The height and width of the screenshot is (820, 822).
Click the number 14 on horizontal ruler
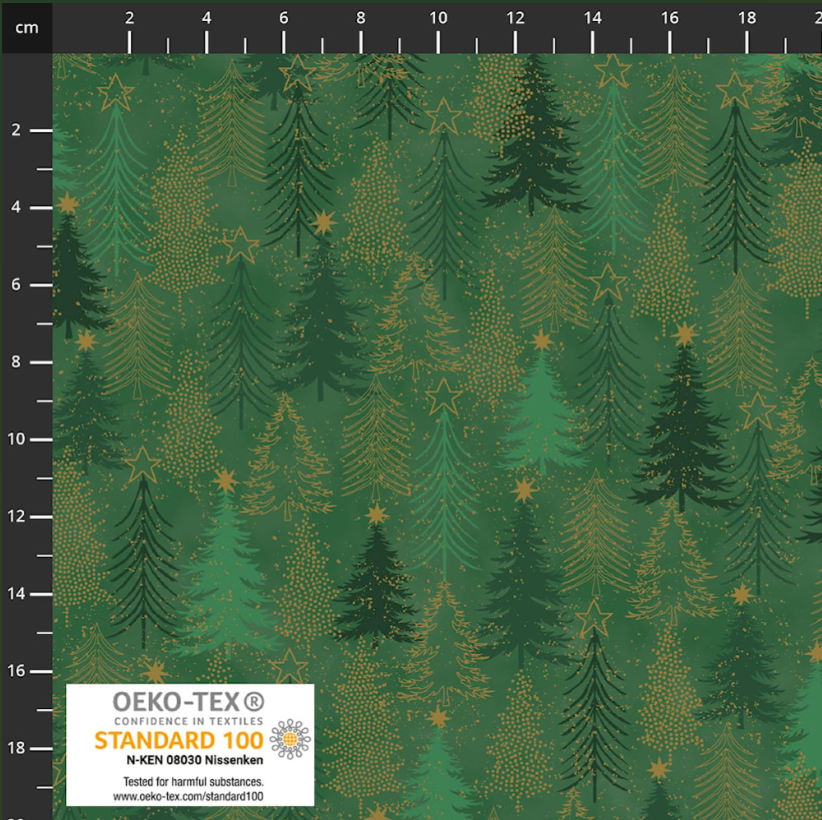point(592,18)
